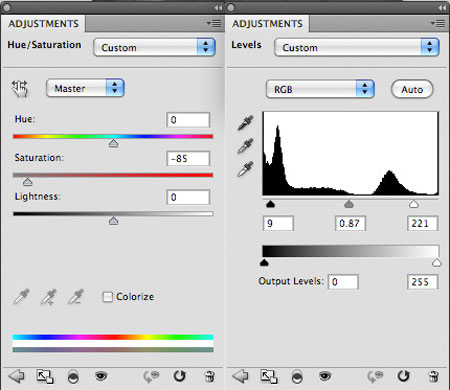Delete the Levels adjustment layer
Viewport: 450px width, 390px height.
pos(433,377)
